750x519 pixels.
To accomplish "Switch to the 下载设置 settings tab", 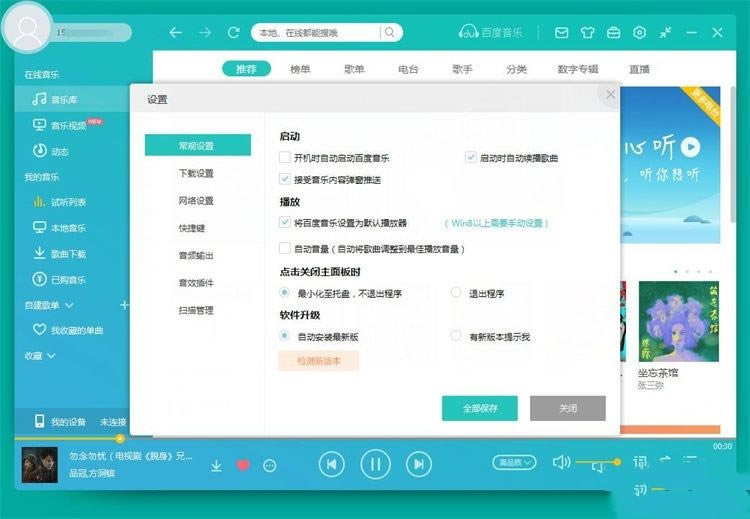I will pyautogui.click(x=196, y=174).
